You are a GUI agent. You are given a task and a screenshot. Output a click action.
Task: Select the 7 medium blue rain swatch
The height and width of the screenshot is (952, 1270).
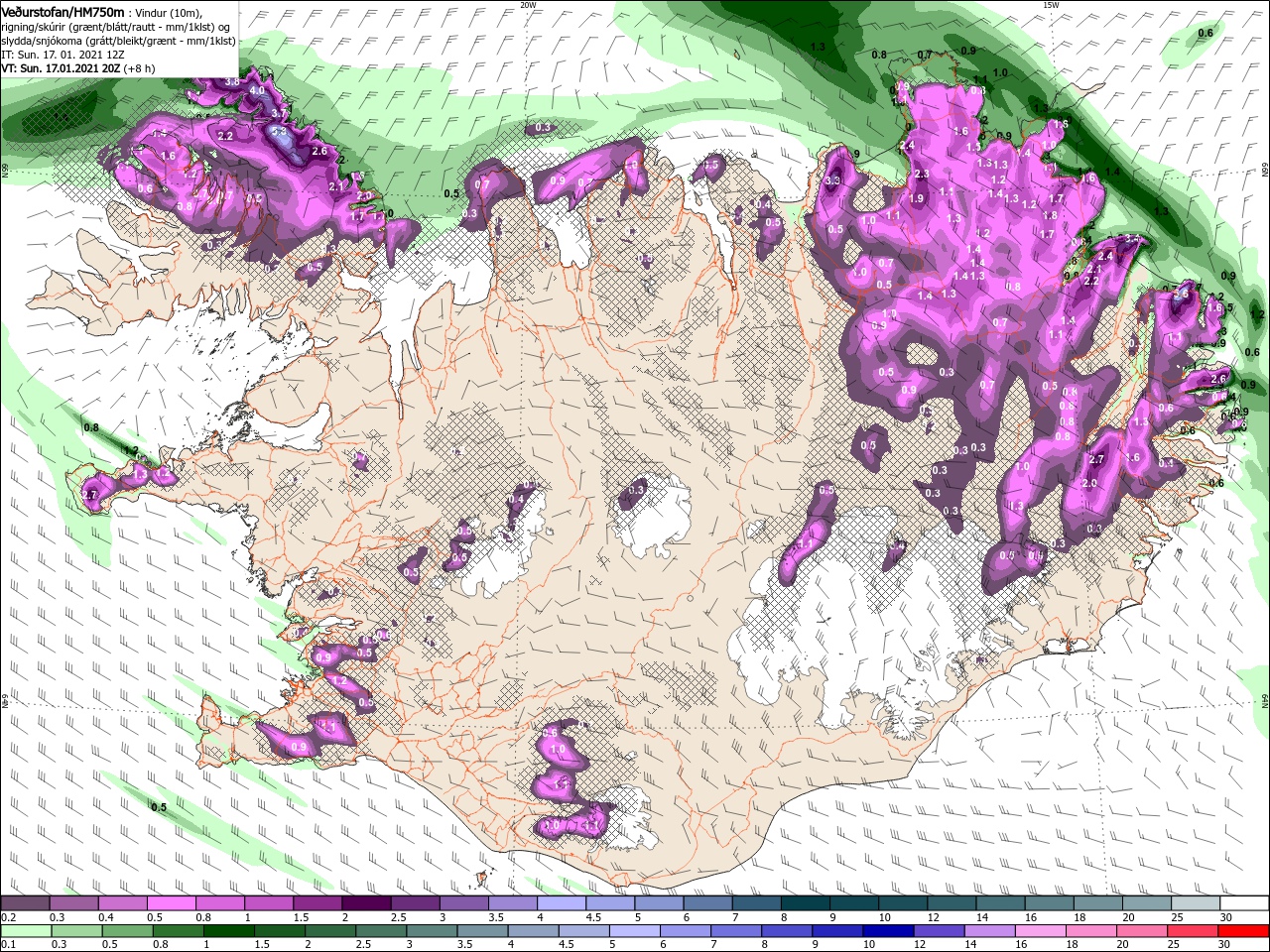point(735,931)
